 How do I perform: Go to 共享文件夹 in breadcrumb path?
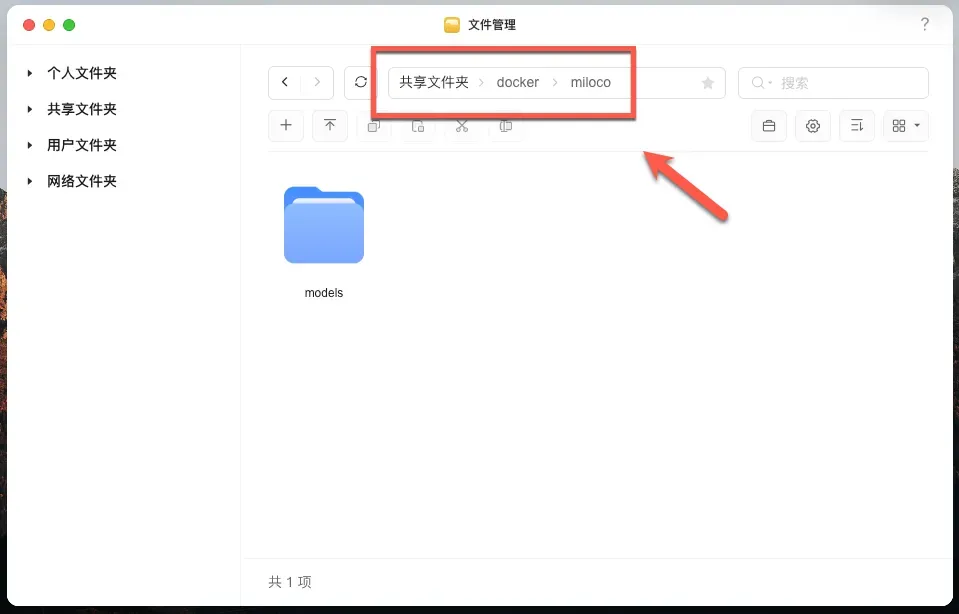(x=434, y=82)
